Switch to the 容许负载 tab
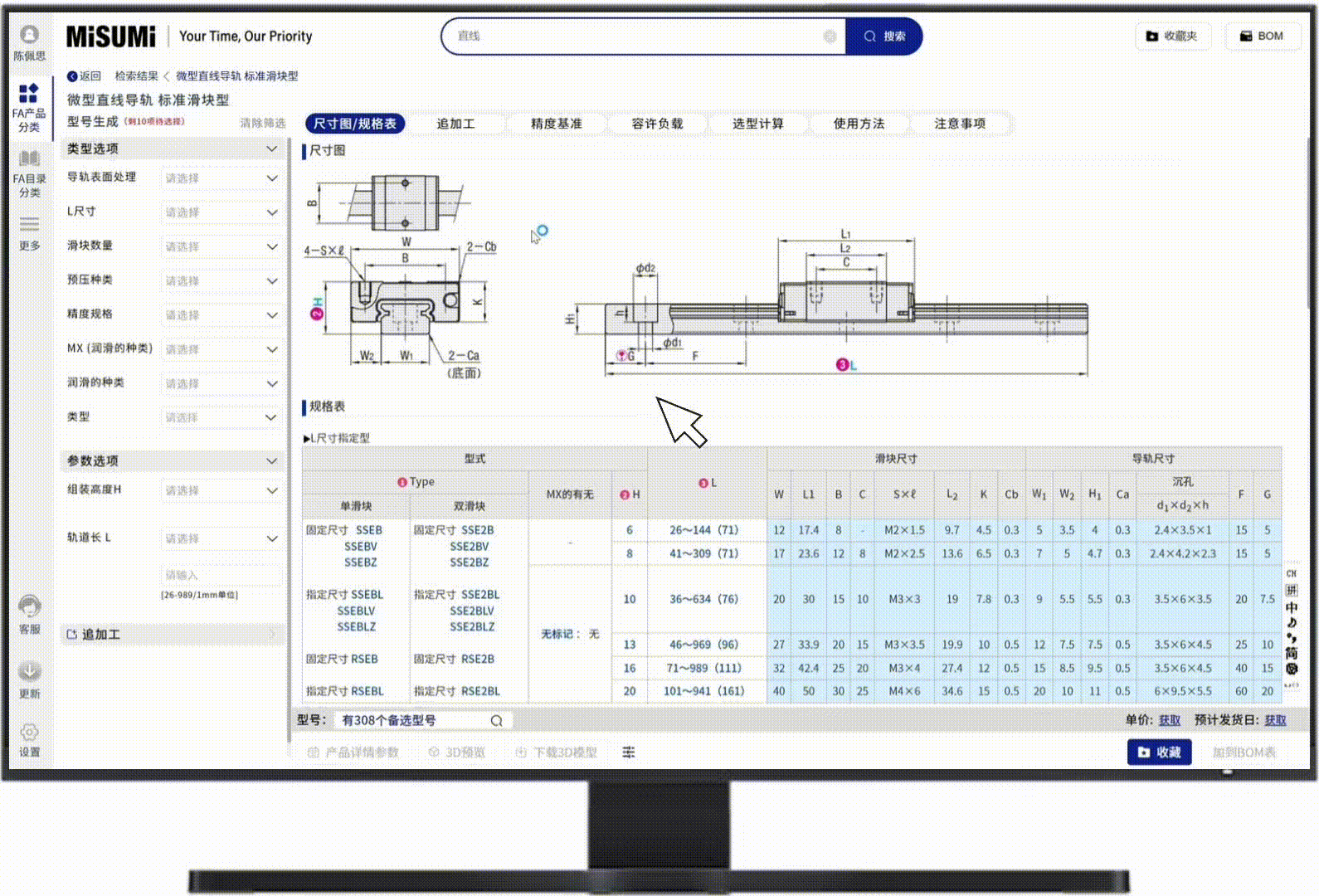The width and height of the screenshot is (1319, 896). click(657, 124)
